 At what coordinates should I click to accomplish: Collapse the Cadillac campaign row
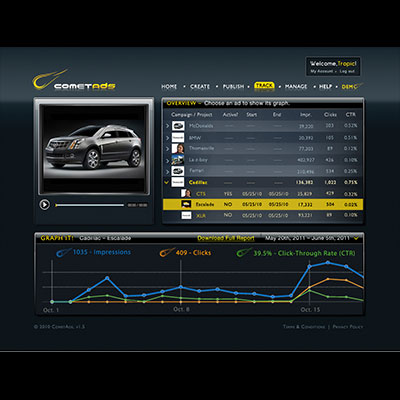point(167,182)
